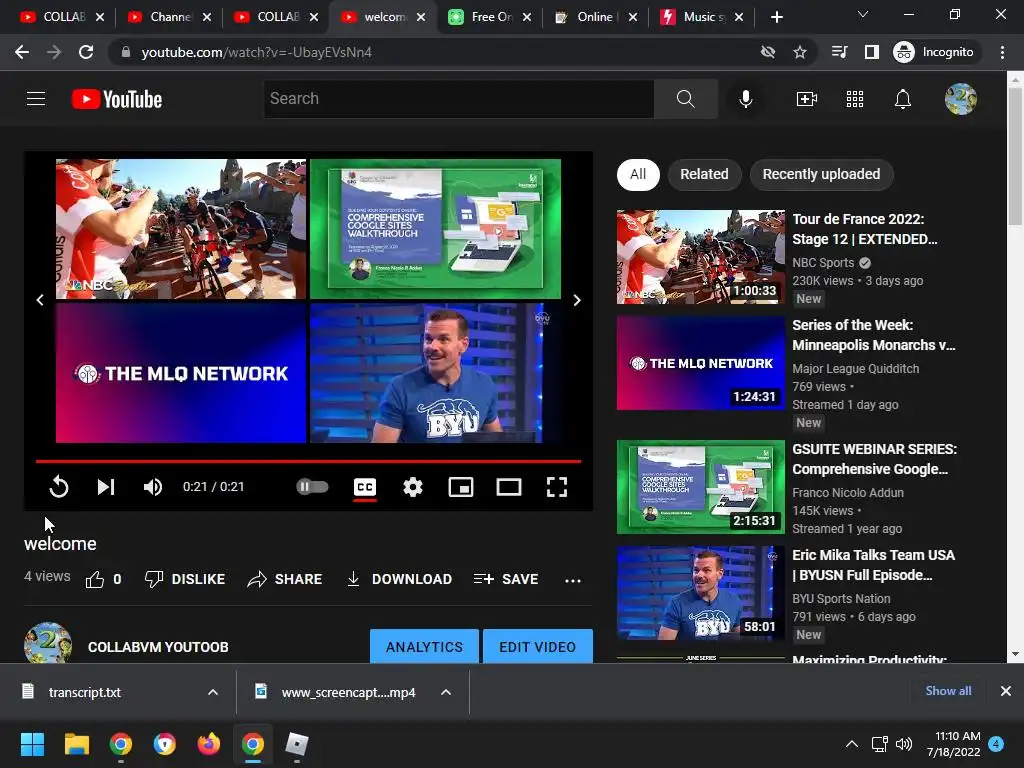Viewport: 1024px width, 768px height.
Task: Open the YouTube apps grid icon
Action: click(x=855, y=99)
